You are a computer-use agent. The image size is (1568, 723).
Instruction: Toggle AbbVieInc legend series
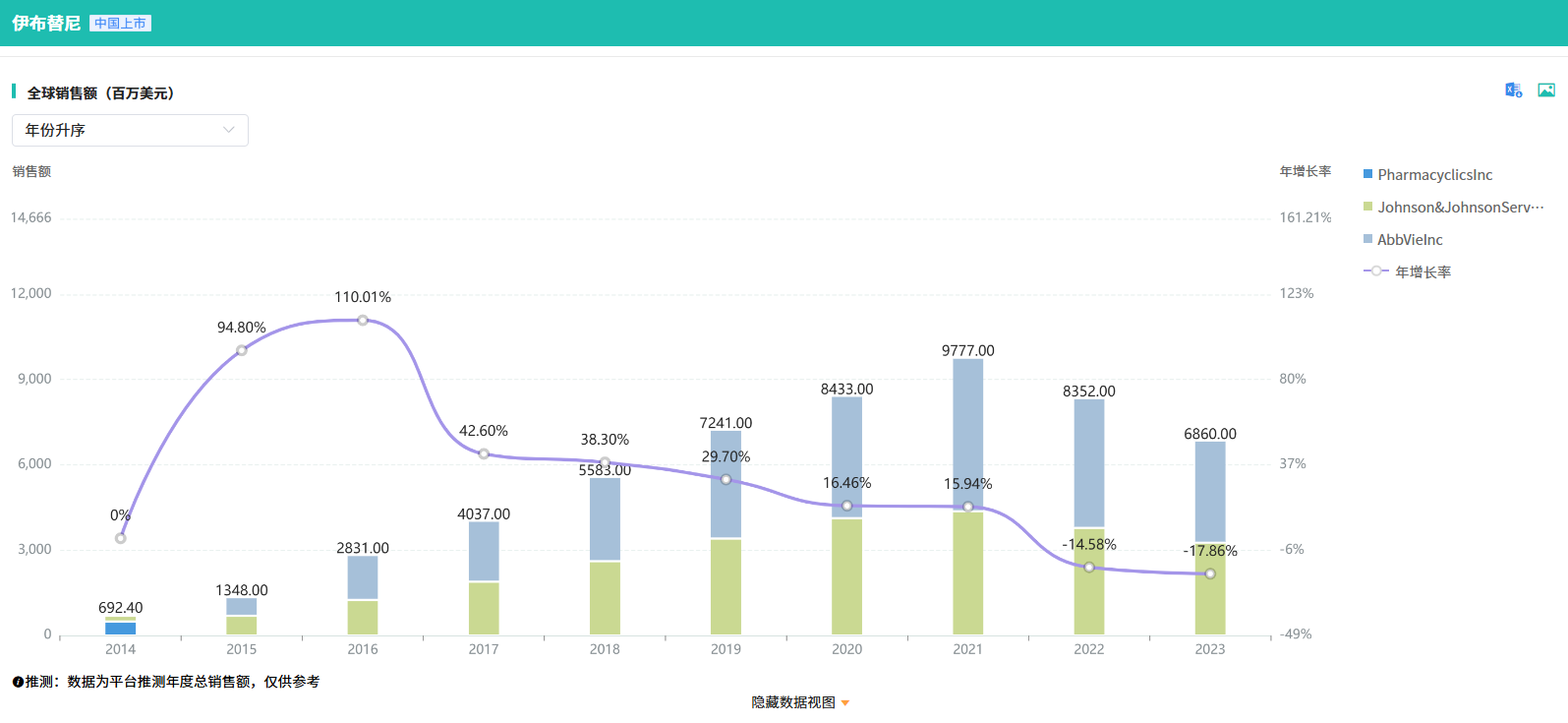click(x=1410, y=240)
